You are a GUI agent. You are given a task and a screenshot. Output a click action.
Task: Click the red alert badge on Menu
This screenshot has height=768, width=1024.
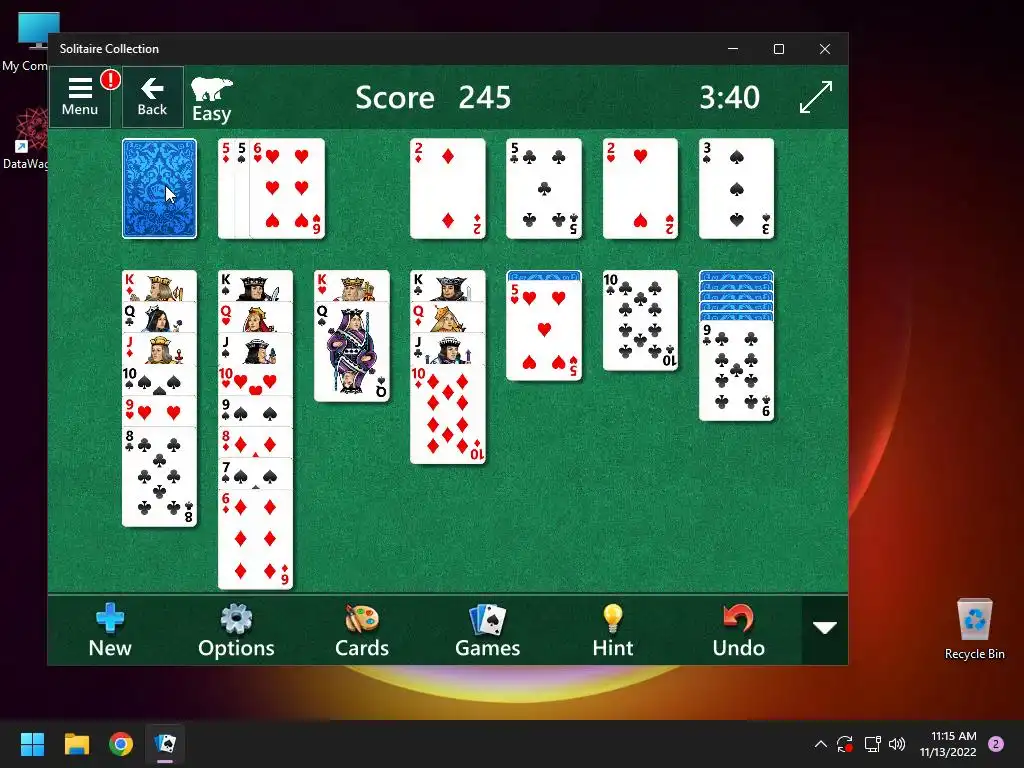point(110,79)
